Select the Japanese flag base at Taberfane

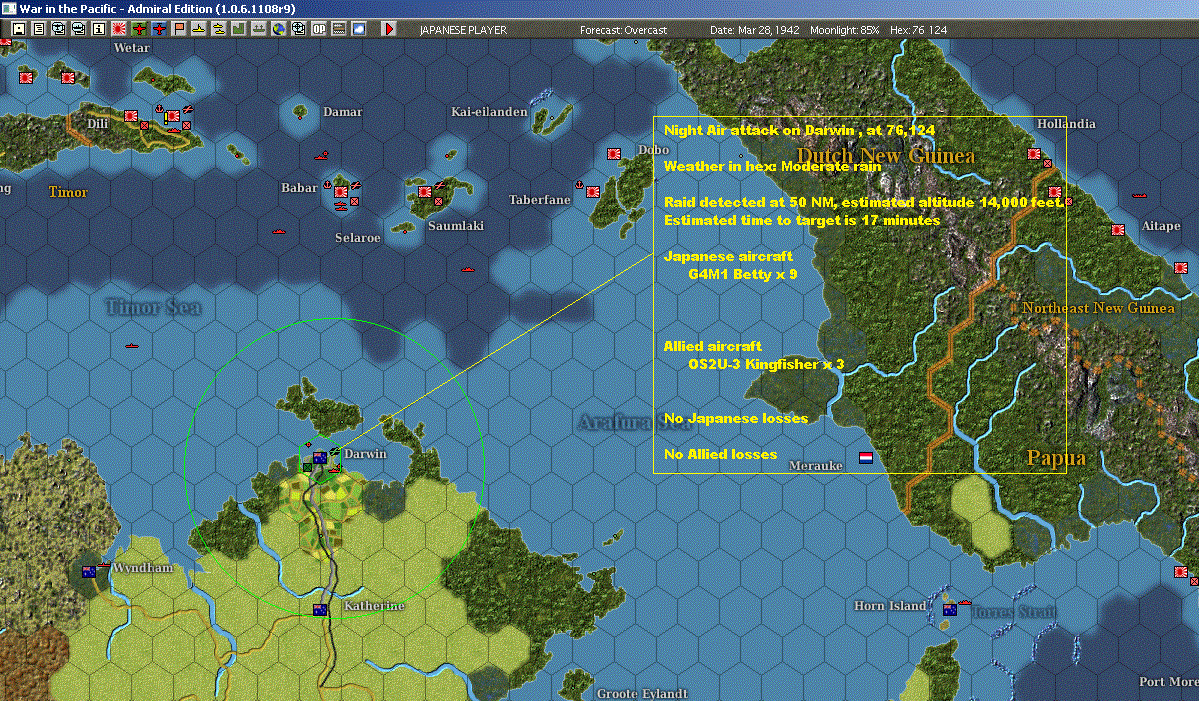[593, 192]
